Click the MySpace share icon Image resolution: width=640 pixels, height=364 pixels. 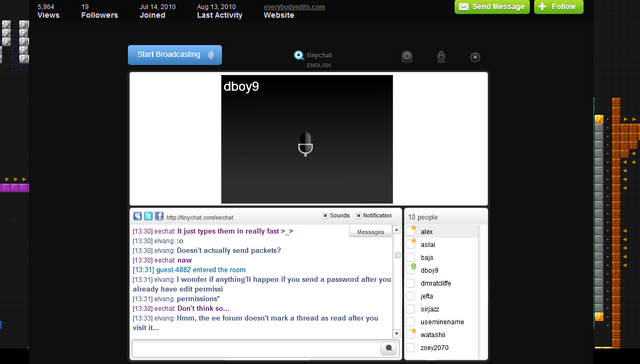click(138, 216)
